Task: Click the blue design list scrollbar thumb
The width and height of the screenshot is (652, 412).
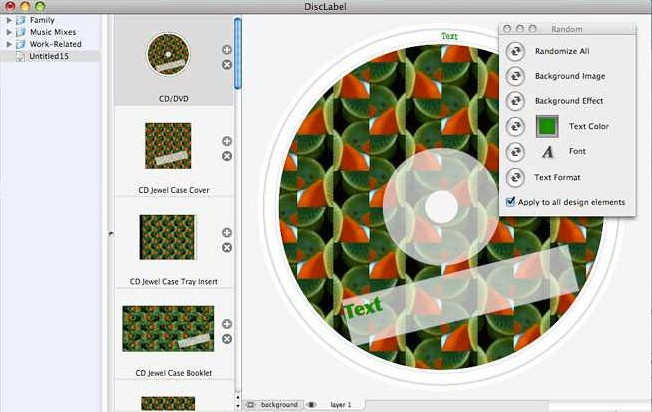Action: (238, 53)
